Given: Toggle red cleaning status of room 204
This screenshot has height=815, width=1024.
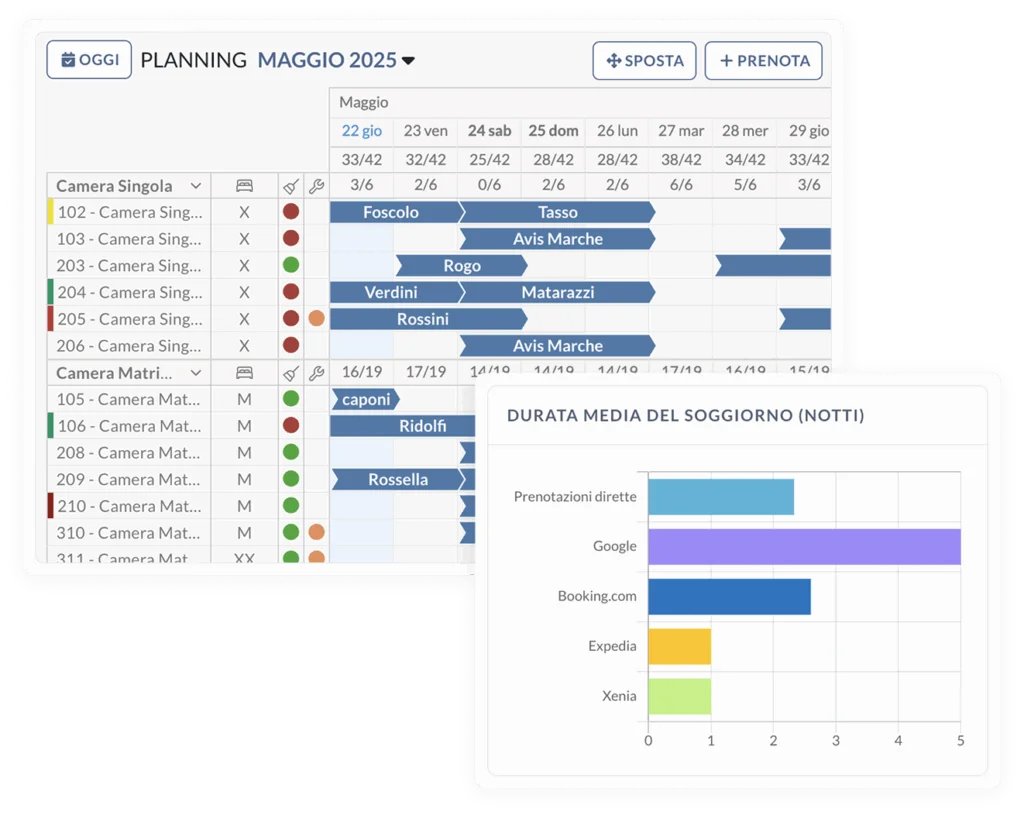Looking at the screenshot, I should [x=291, y=292].
